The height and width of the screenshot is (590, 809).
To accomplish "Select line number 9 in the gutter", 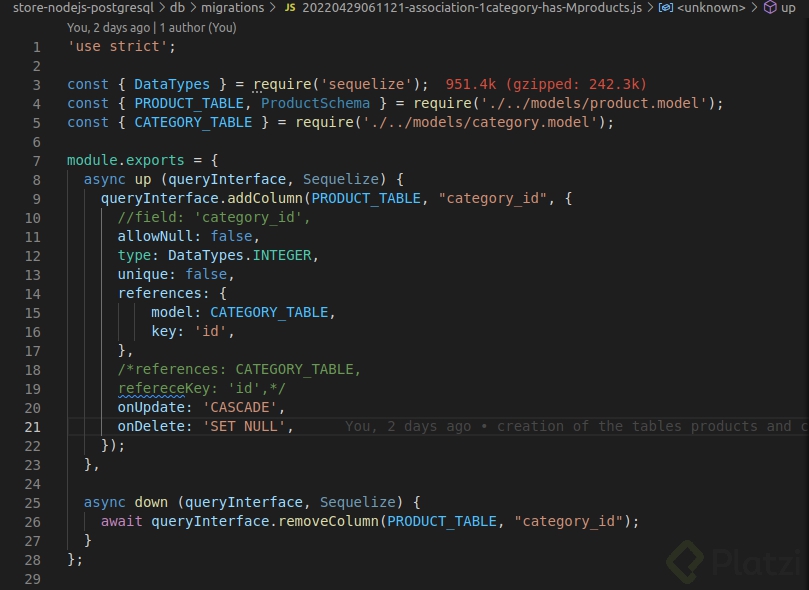I will point(37,199).
